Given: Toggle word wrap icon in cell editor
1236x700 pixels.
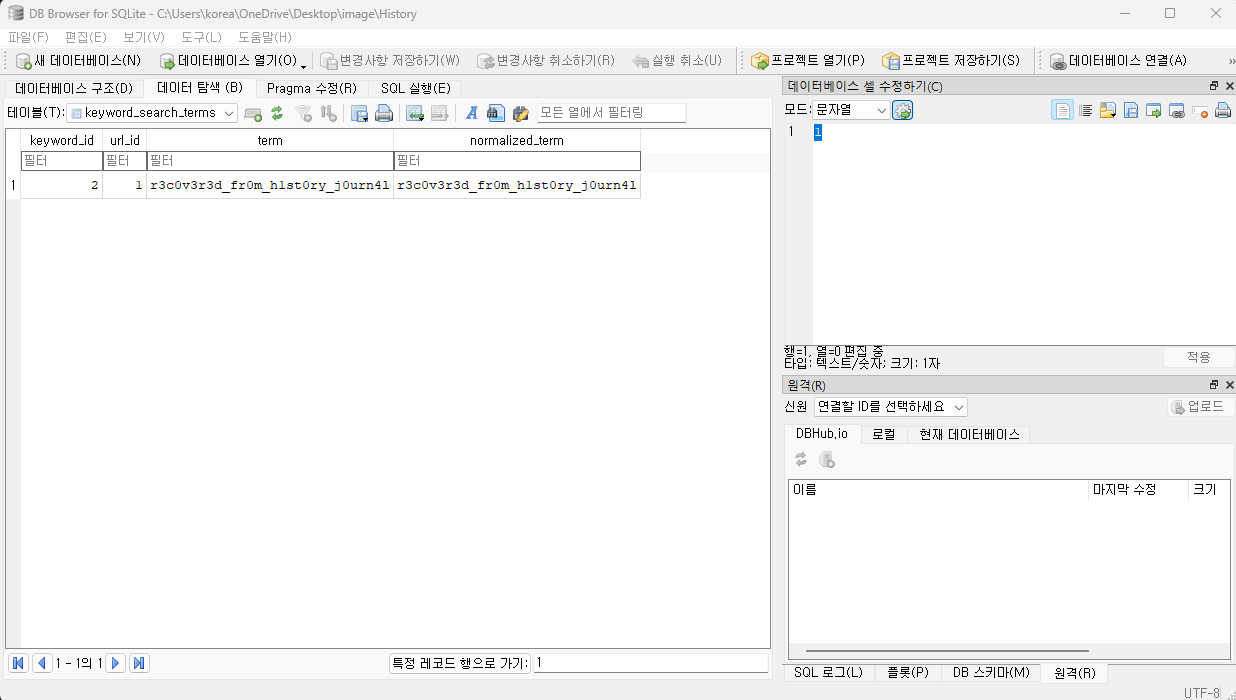Looking at the screenshot, I should point(1085,111).
